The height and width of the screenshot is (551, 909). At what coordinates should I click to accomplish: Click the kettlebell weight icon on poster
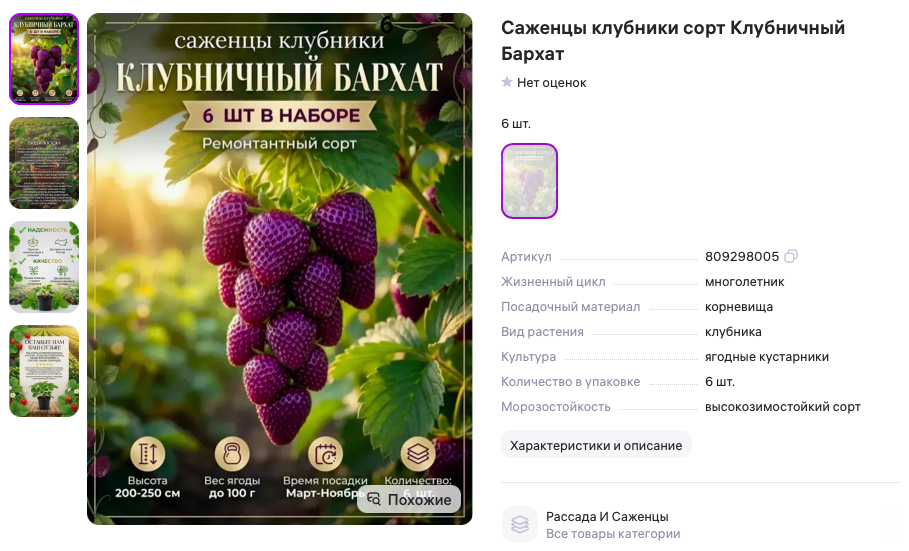coord(232,454)
